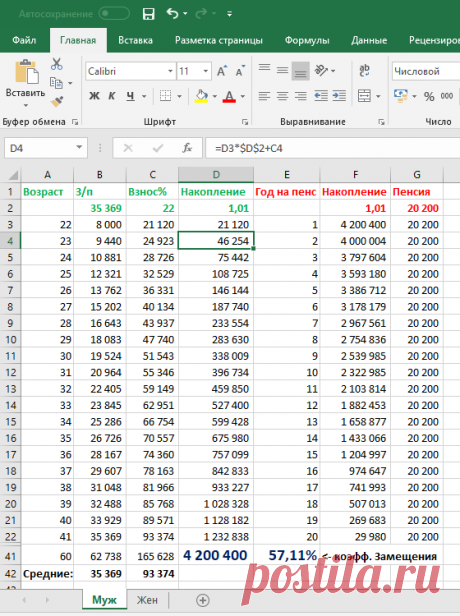This screenshot has width=460, height=616.
Task: Align text left
Action: pyautogui.click(x=264, y=96)
